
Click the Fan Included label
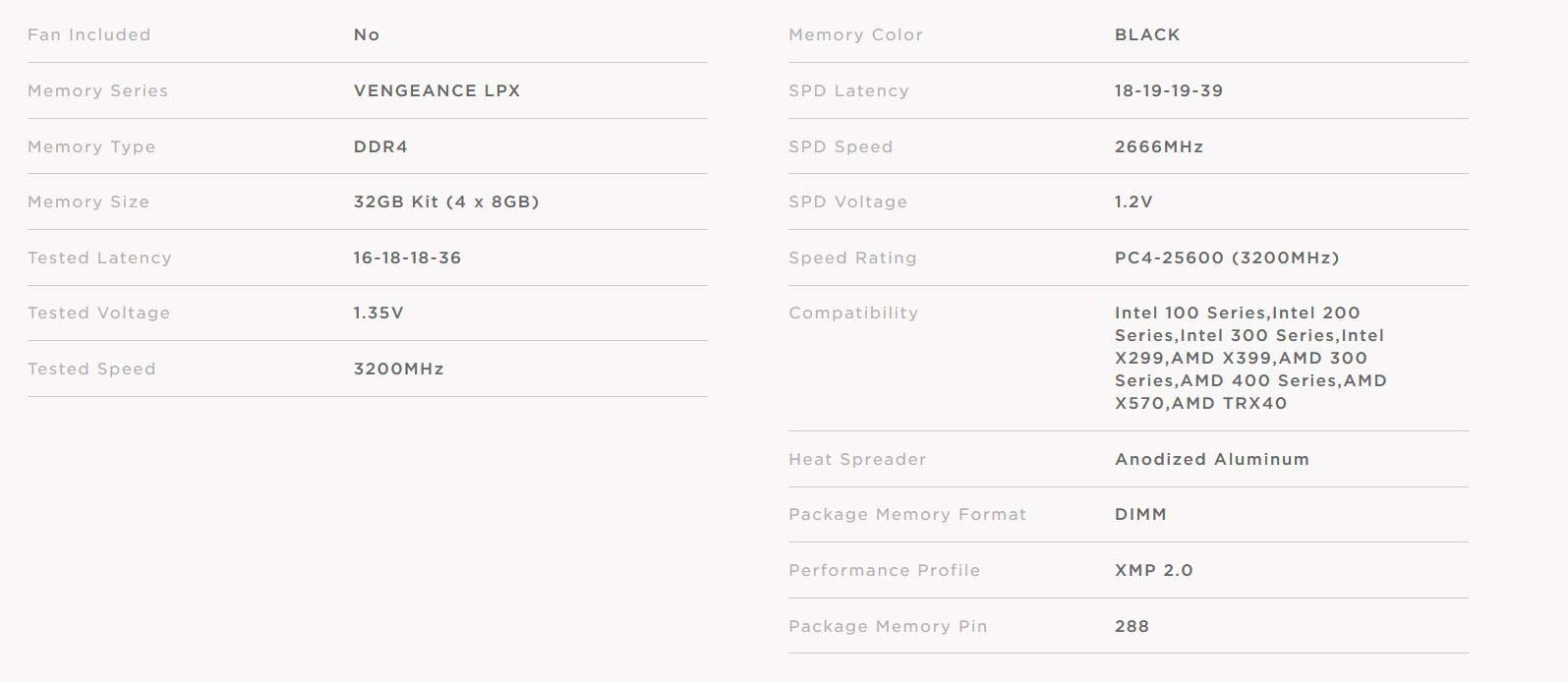pos(89,35)
